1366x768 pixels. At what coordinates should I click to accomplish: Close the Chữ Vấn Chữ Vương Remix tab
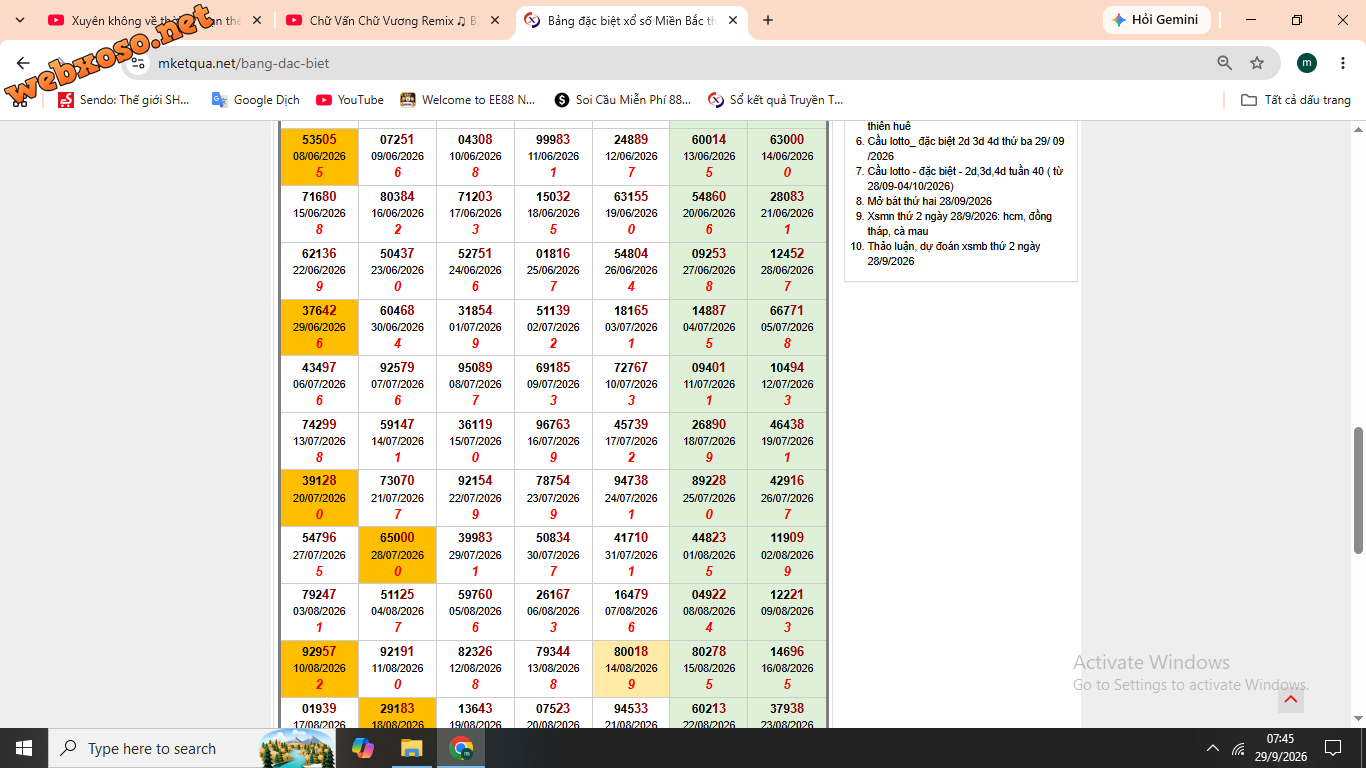[x=494, y=20]
